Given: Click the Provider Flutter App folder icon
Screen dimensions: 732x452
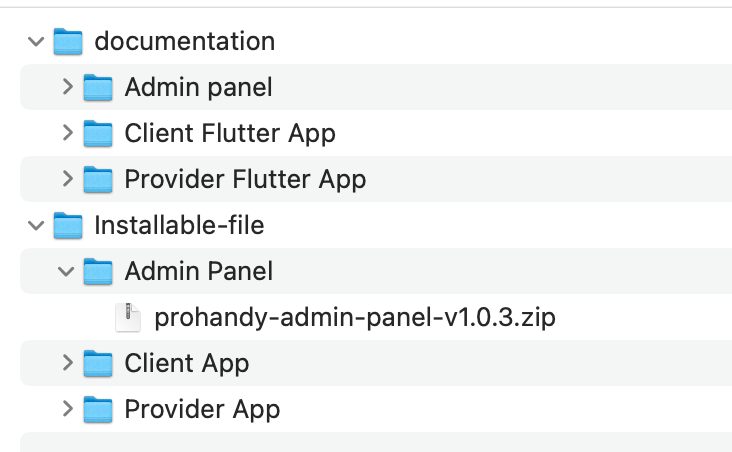Looking at the screenshot, I should [98, 179].
